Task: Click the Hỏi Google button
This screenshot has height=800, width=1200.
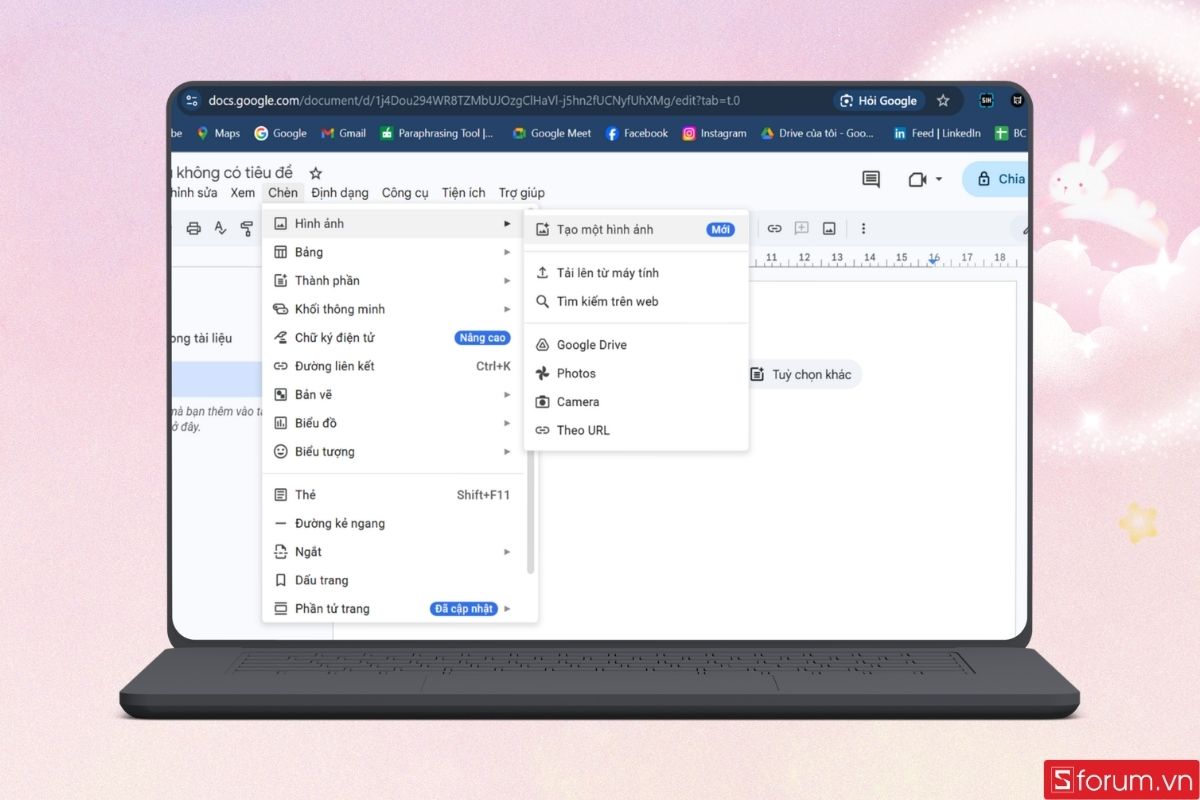Action: pyautogui.click(x=878, y=101)
